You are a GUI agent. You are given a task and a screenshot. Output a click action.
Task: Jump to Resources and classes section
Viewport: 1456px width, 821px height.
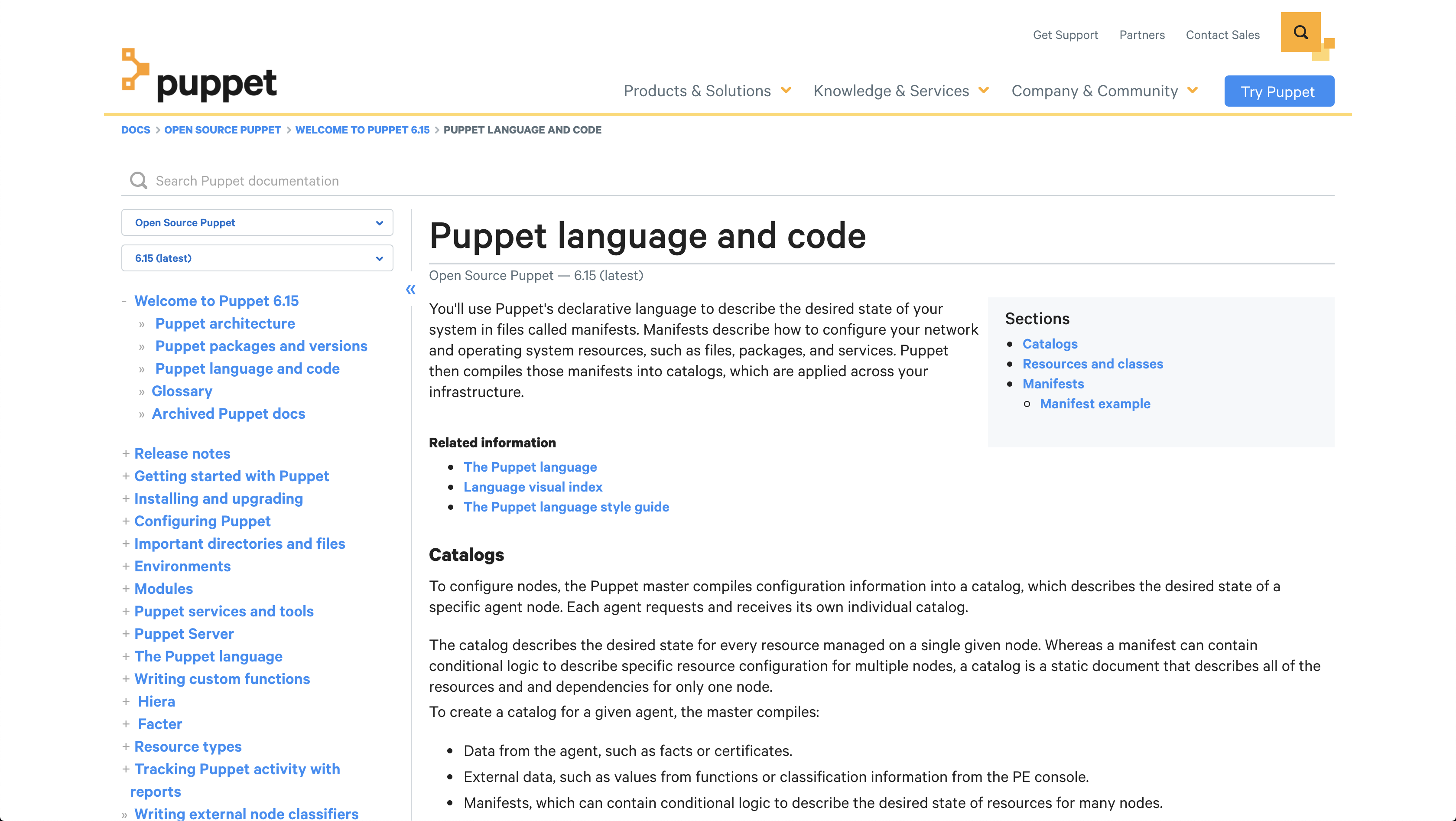pyautogui.click(x=1092, y=364)
